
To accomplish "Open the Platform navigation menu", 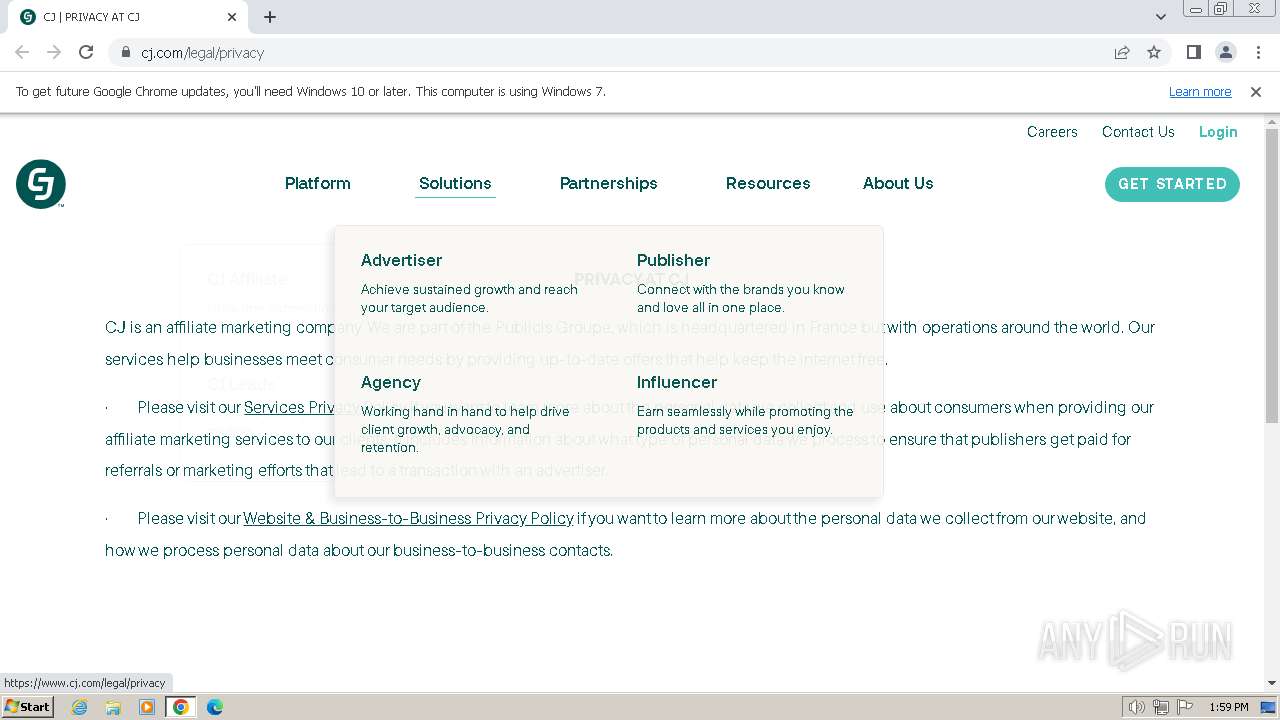I will [x=318, y=183].
